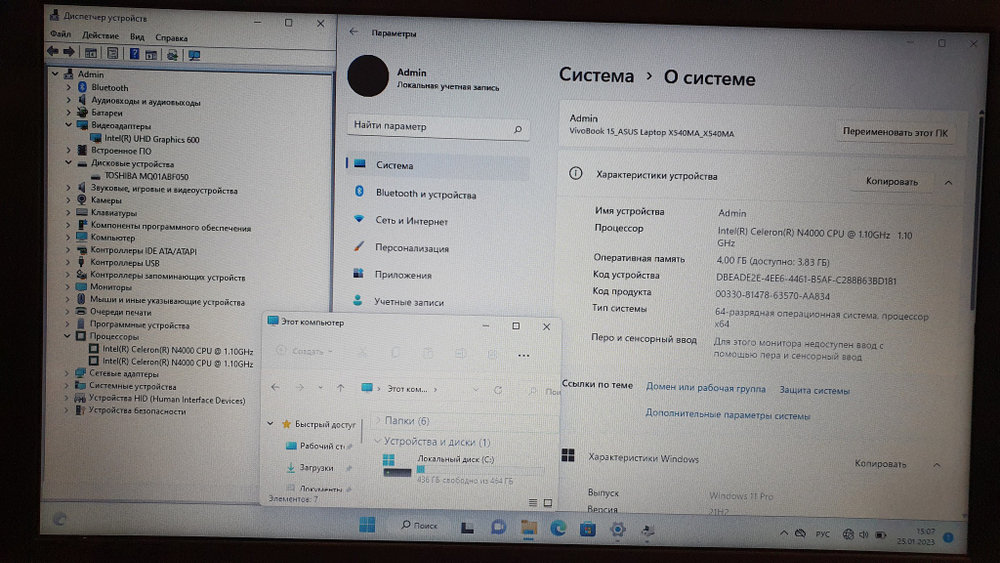
Task: Open Защита системы link
Action: click(814, 390)
